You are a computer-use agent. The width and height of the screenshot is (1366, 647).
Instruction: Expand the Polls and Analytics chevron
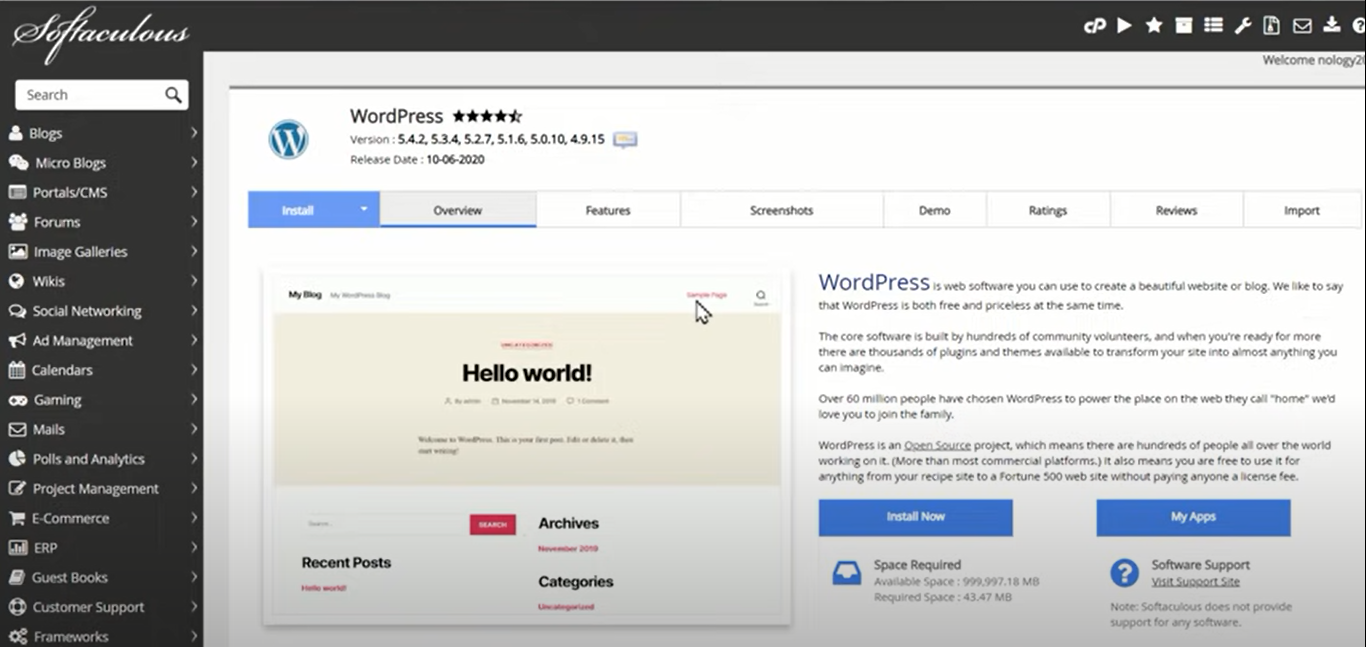193,459
